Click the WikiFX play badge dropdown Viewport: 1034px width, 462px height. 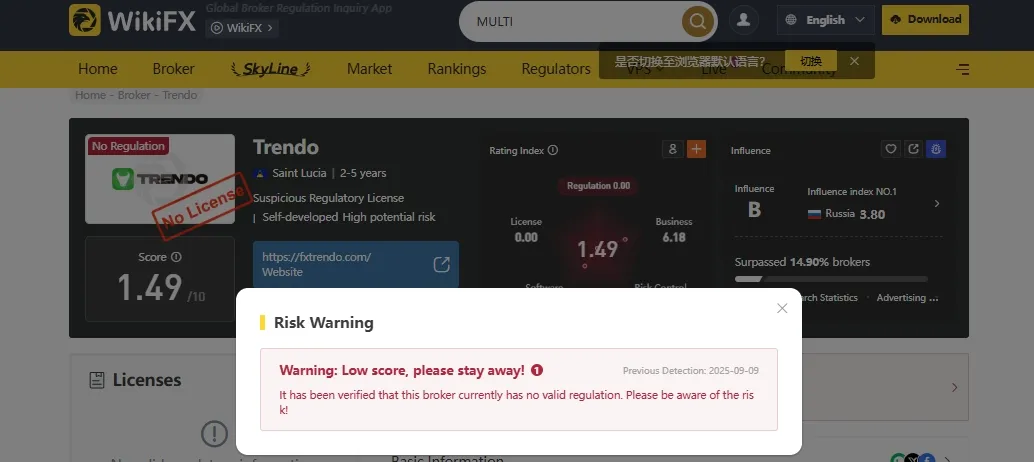[x=241, y=28]
